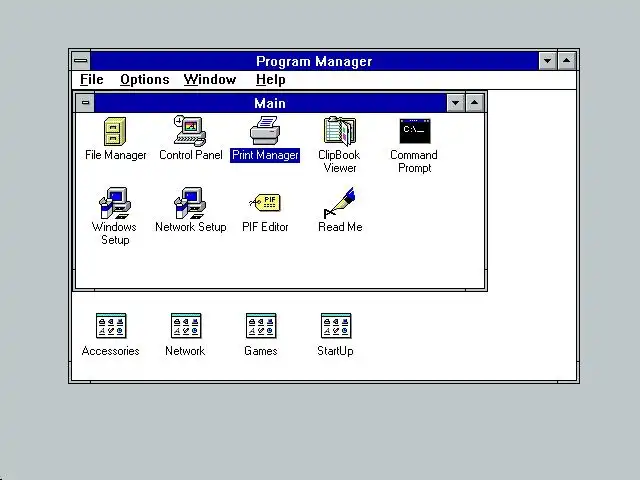Click the 'PIF Editor' label text
The image size is (640, 480).
point(265,227)
